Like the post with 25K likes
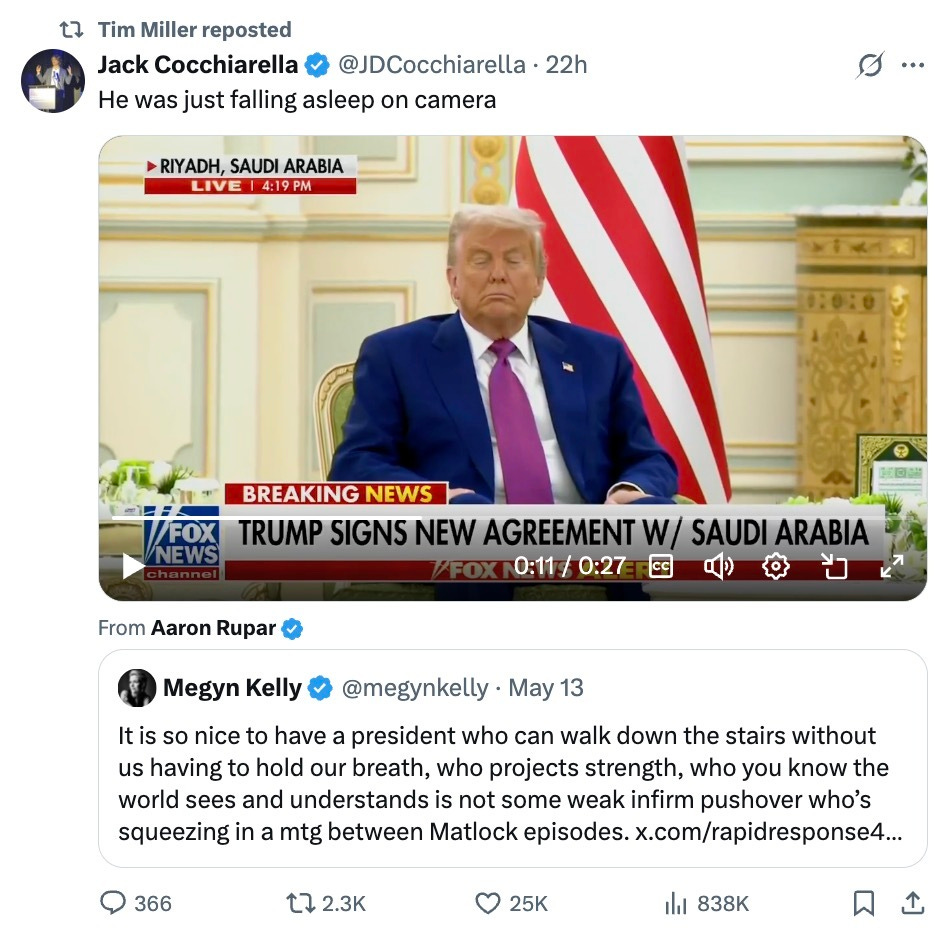Image resolution: width=942 pixels, height=936 pixels. pyautogui.click(x=511, y=903)
